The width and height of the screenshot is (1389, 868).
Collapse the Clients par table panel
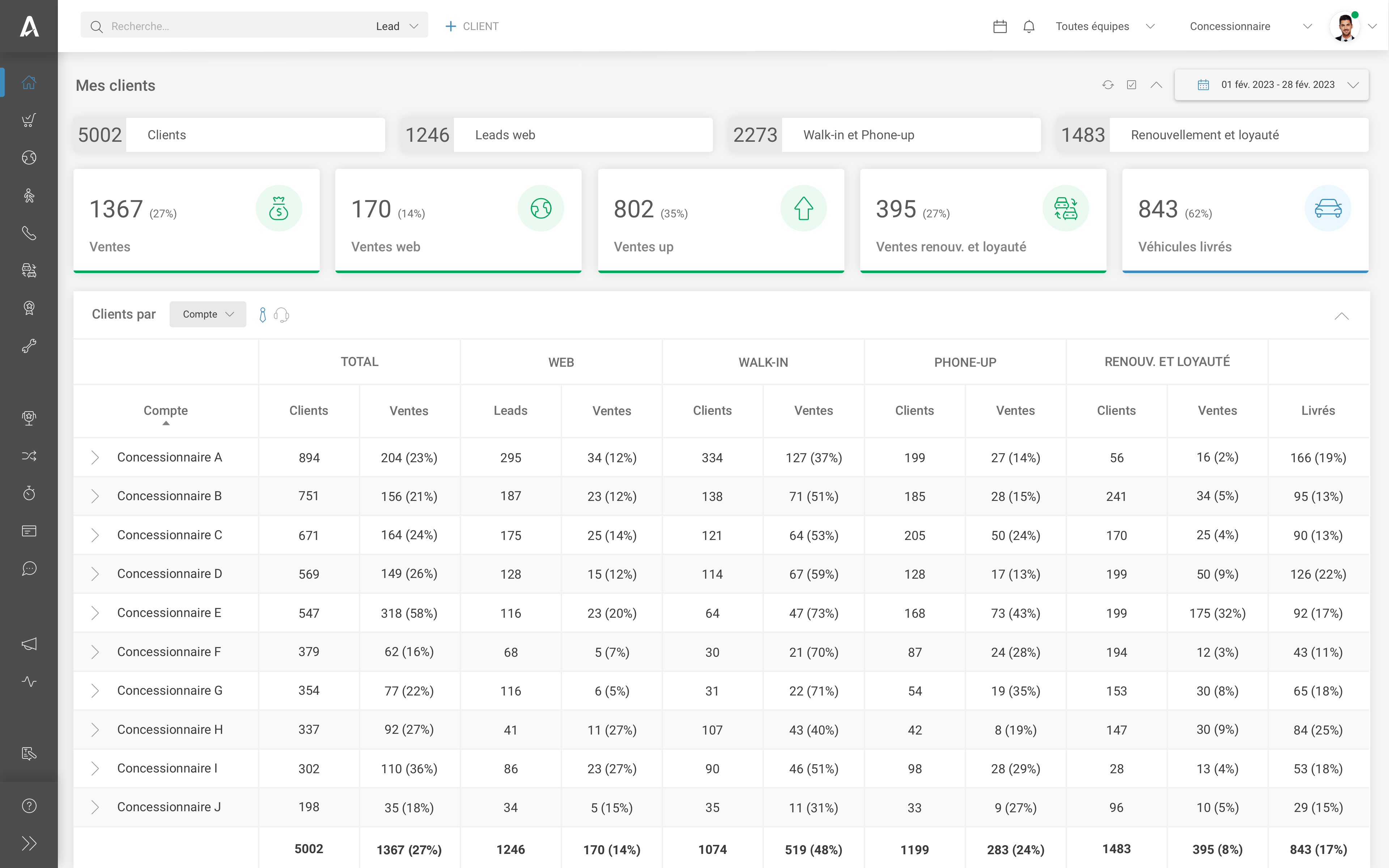coord(1341,316)
